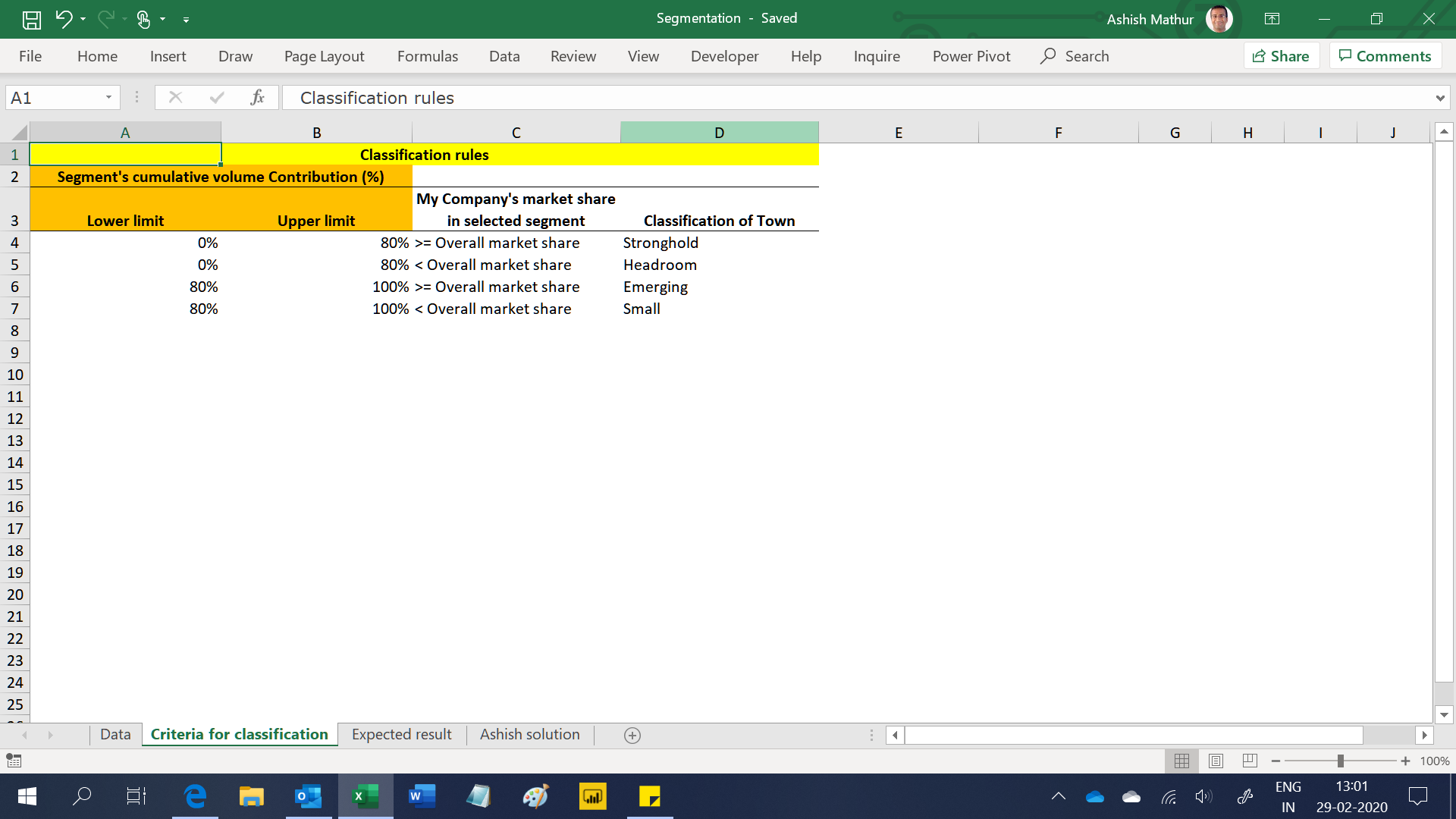The height and width of the screenshot is (819, 1456).
Task: Switch to the Draw ribbon tab
Action: coord(235,56)
